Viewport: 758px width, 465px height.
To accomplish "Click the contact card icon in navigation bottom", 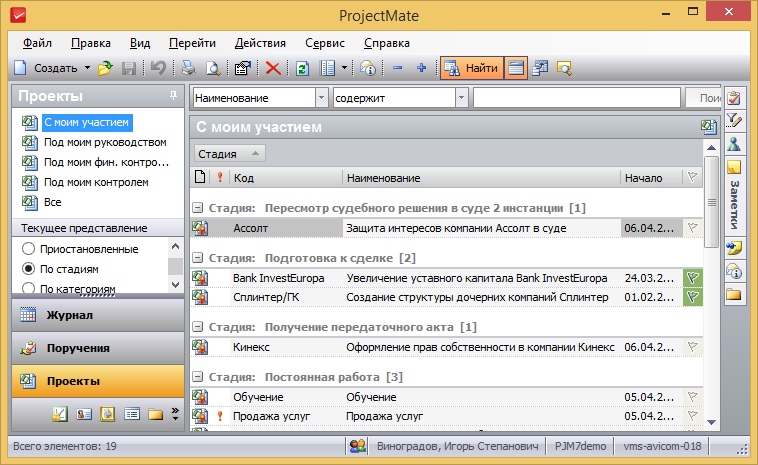I will click(x=84, y=414).
